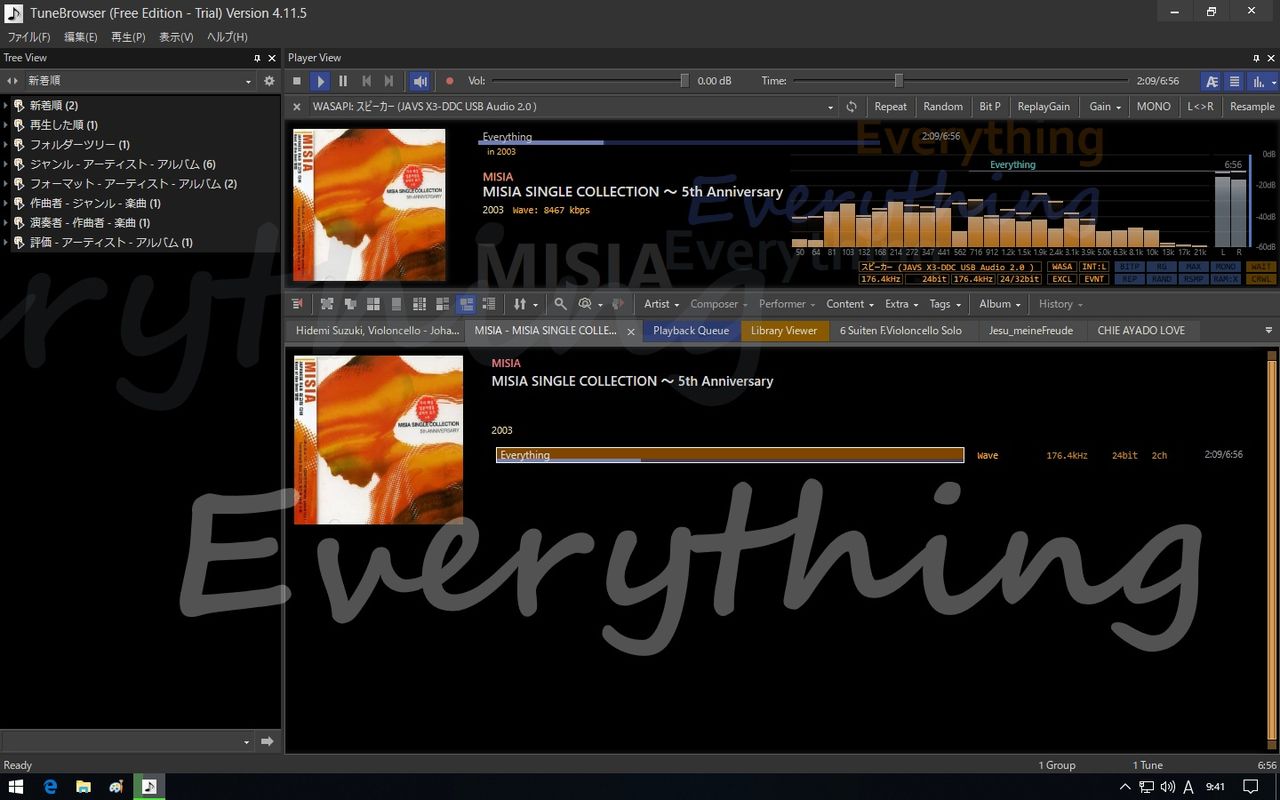Click the Play button in Player View
Screen dimensions: 1280x800
click(x=320, y=81)
